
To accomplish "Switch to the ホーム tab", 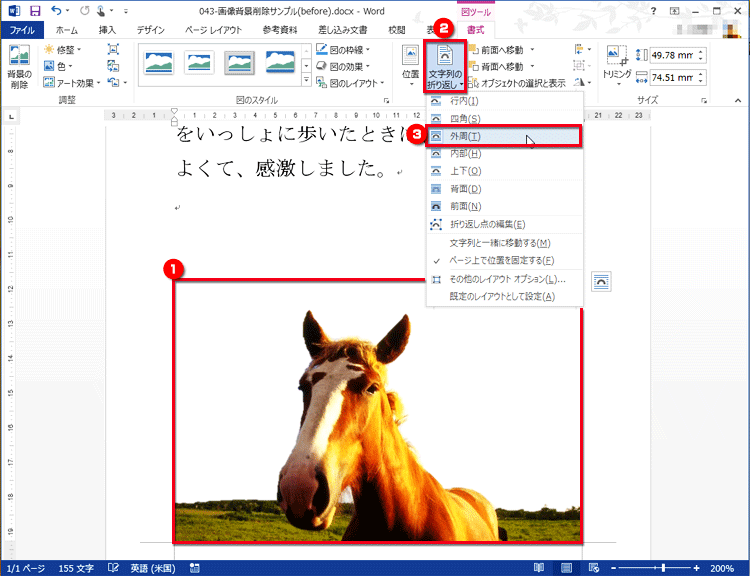I will [x=66, y=30].
